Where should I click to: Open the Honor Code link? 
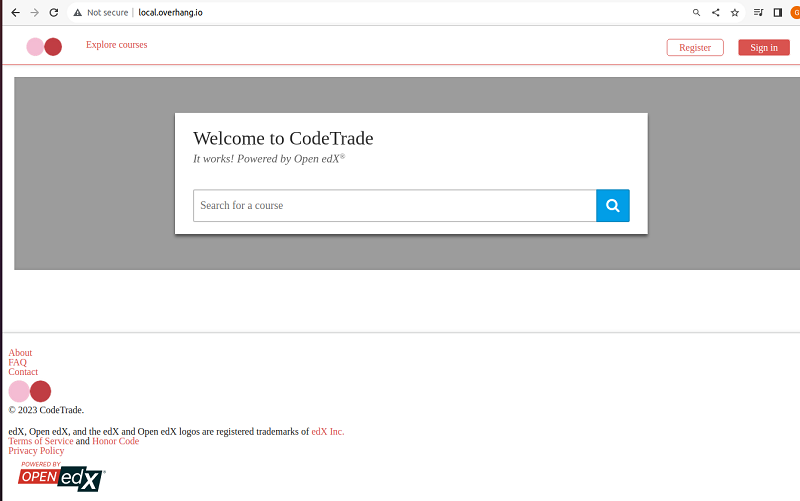(x=115, y=441)
